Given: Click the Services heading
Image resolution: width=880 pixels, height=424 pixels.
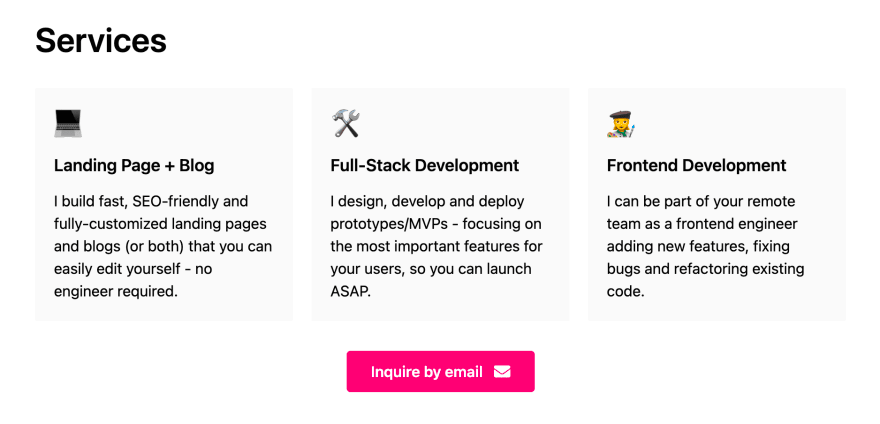Looking at the screenshot, I should click(101, 40).
